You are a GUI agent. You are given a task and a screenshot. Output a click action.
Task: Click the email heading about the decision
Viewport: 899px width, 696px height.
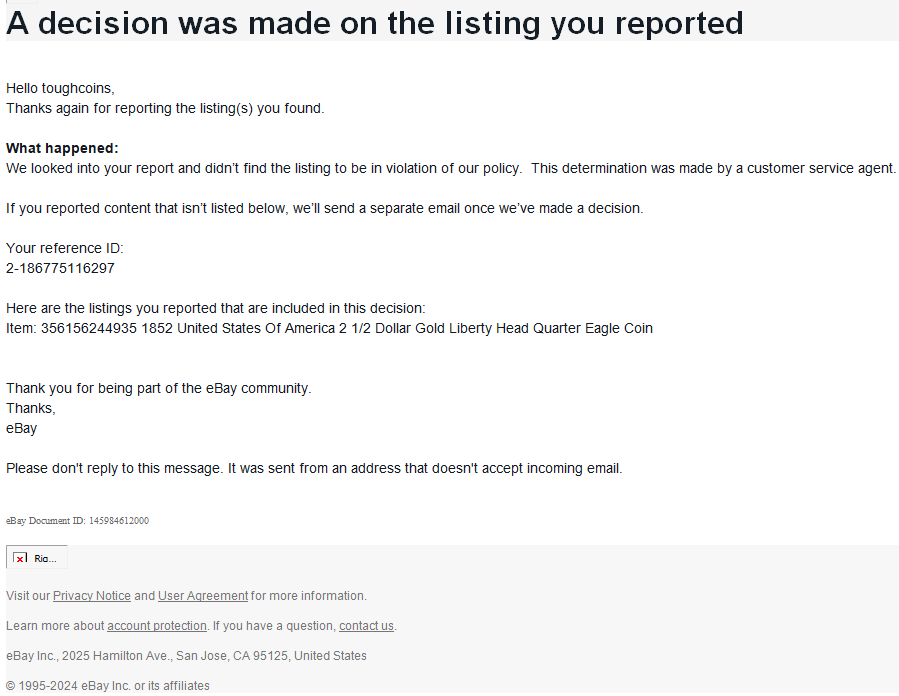[x=375, y=22]
